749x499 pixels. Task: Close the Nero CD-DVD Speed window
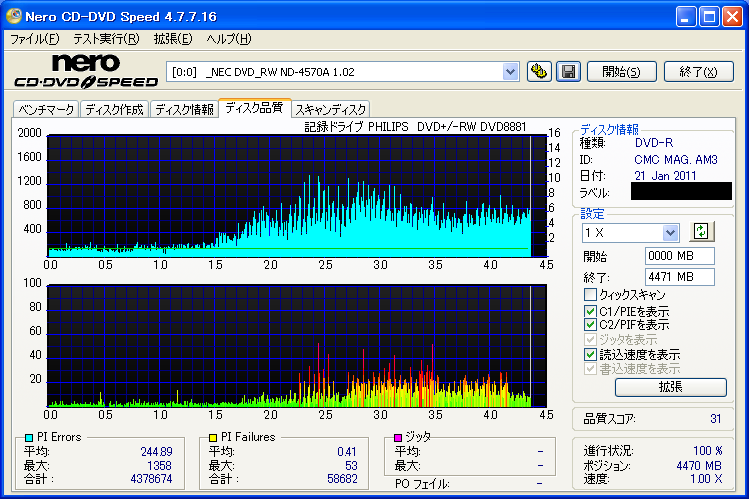coord(732,17)
